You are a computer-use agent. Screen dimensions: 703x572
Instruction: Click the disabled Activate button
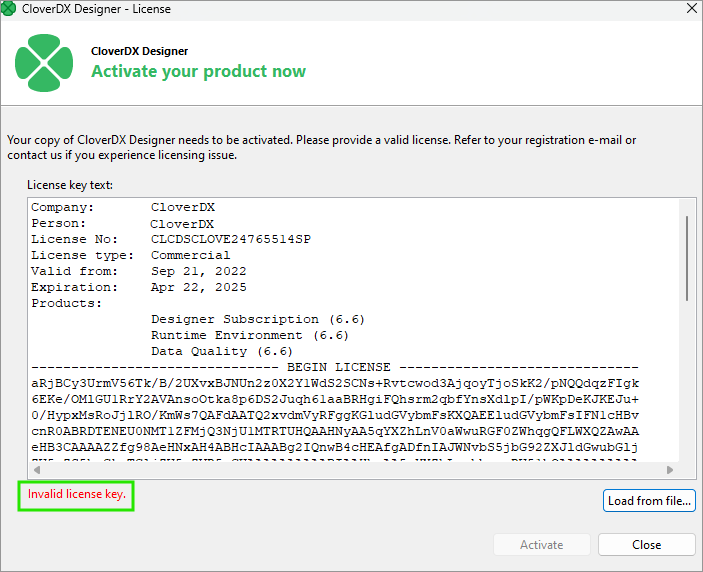click(x=542, y=545)
